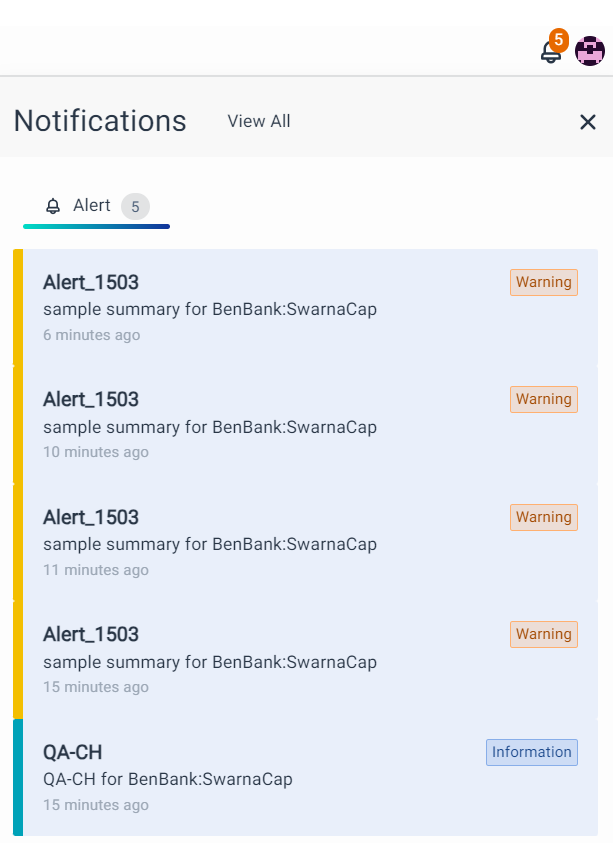Open the Alert_1503 notification from 15 minutes ago
The image size is (613, 843).
click(x=91, y=634)
